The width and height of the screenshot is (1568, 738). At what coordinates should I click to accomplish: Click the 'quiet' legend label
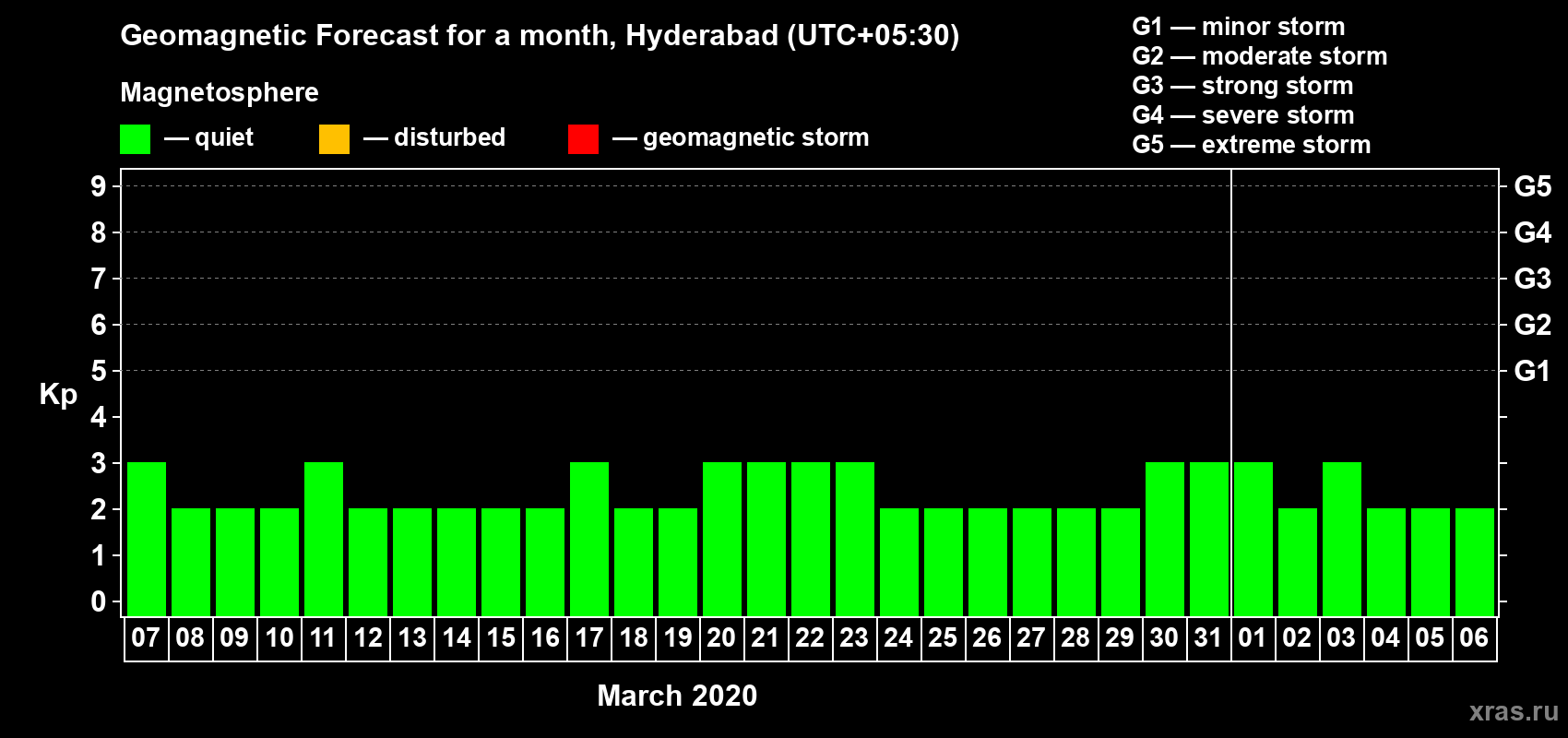pos(224,137)
